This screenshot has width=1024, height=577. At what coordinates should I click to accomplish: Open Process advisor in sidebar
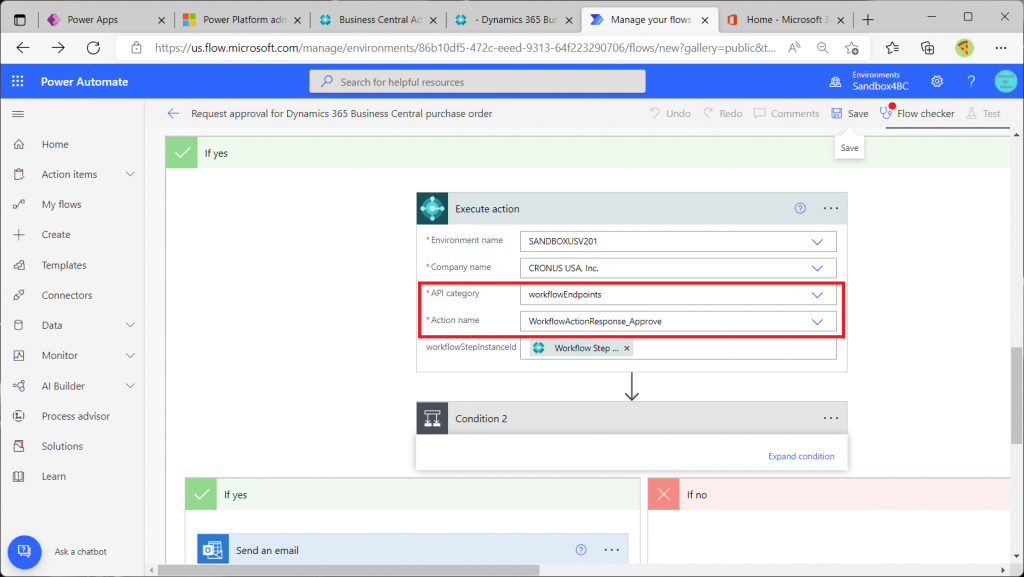click(x=76, y=416)
